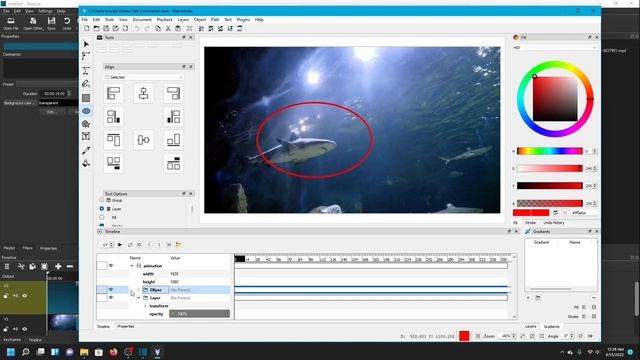Screen dimensions: 640x360
Task: Click the Align vertical center icon
Action: point(143,140)
